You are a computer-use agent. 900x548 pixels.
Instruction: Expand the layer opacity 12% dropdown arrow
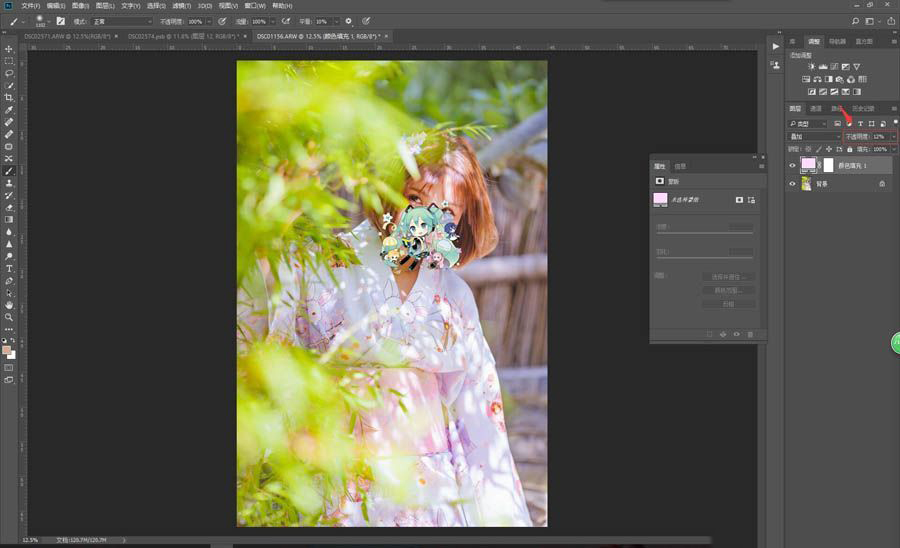pos(893,137)
